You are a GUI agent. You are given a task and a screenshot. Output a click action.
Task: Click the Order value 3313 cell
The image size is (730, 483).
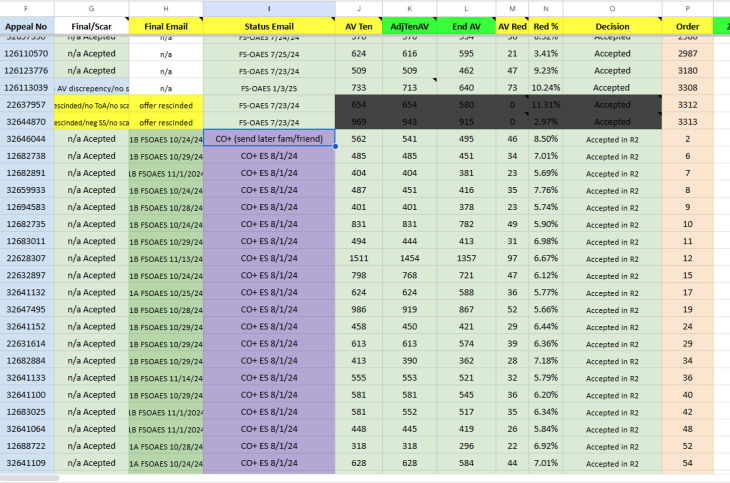click(x=688, y=122)
